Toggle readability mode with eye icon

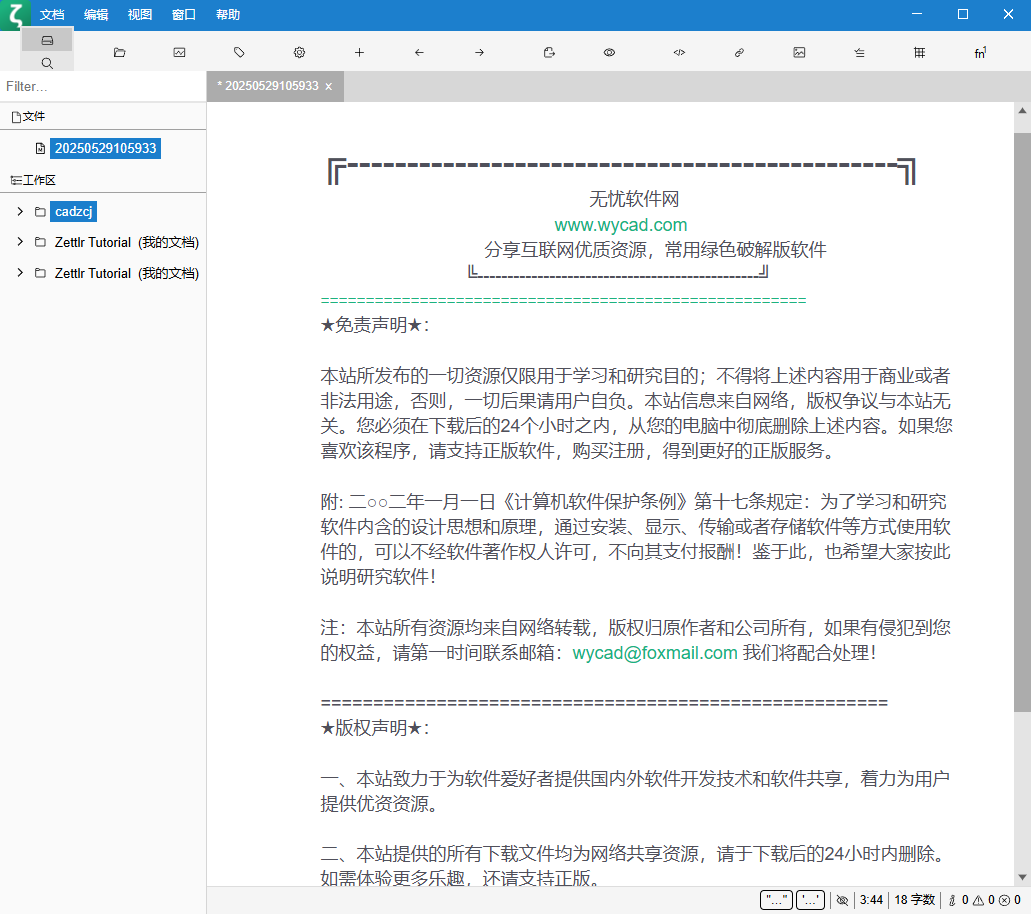[609, 52]
